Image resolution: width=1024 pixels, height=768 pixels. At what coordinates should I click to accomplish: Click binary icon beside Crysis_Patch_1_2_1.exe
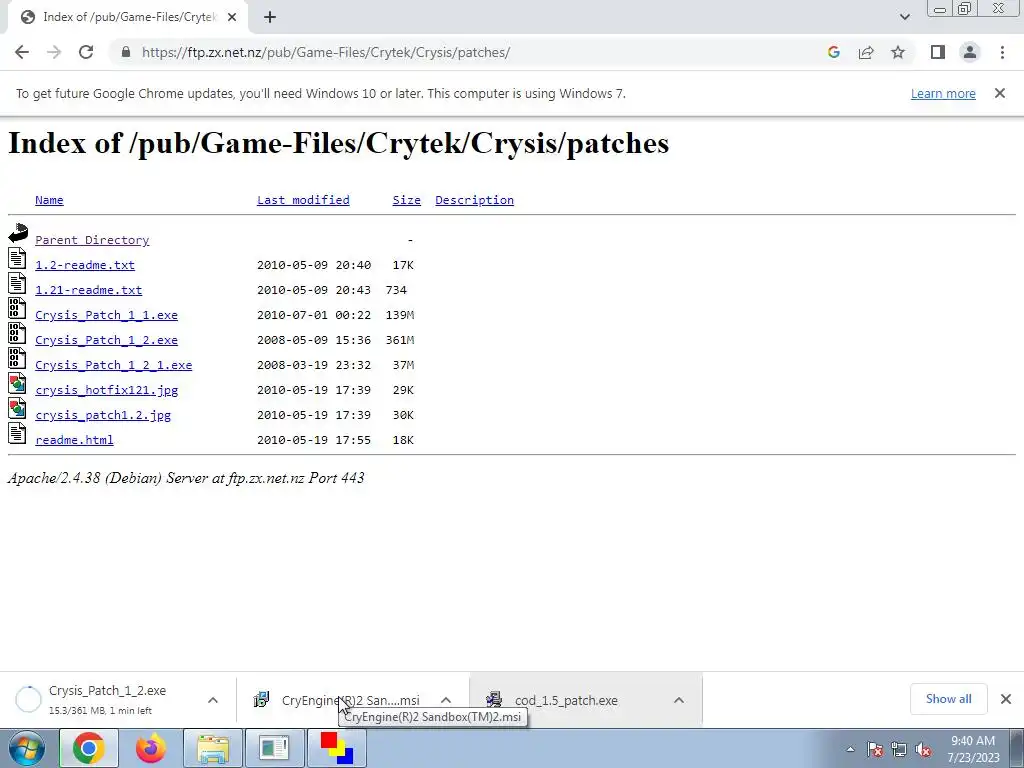[18, 358]
